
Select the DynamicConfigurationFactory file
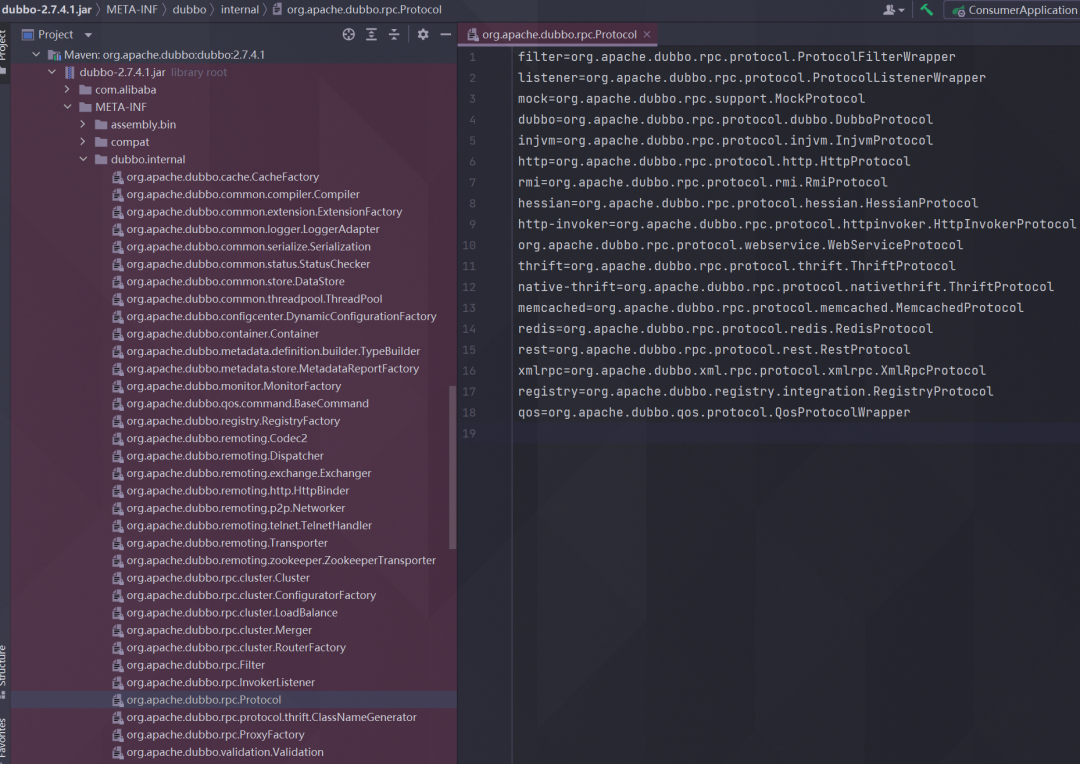274,316
